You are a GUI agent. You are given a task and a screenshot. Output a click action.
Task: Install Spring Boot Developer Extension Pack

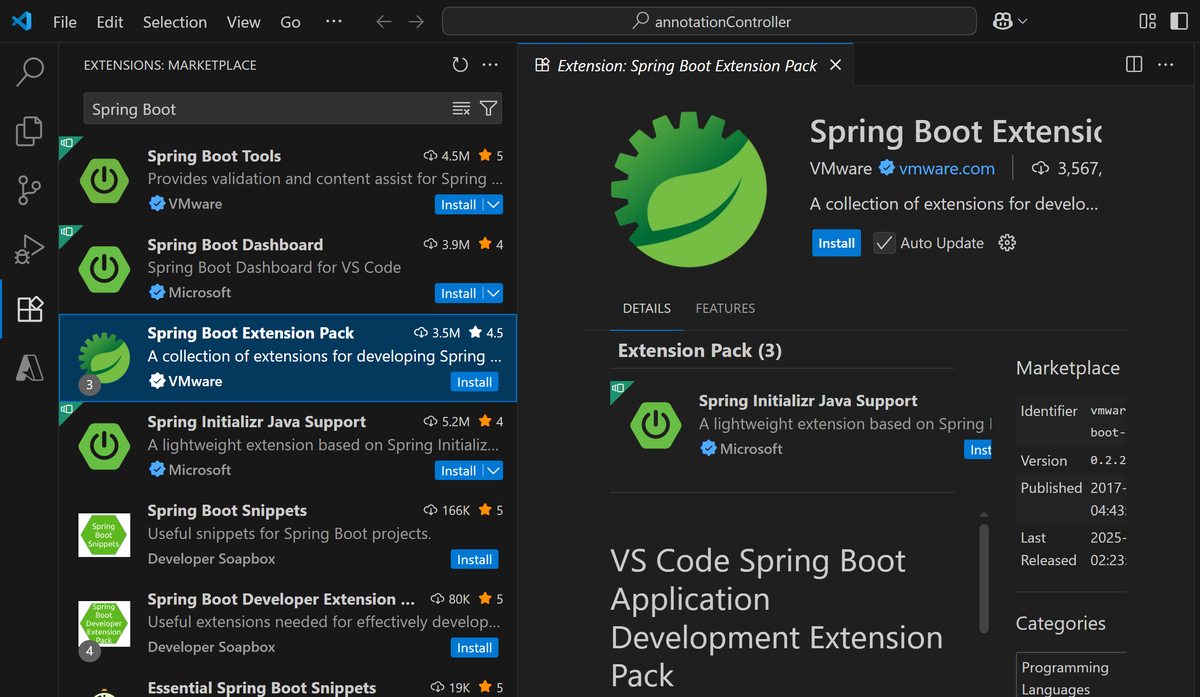click(x=474, y=648)
